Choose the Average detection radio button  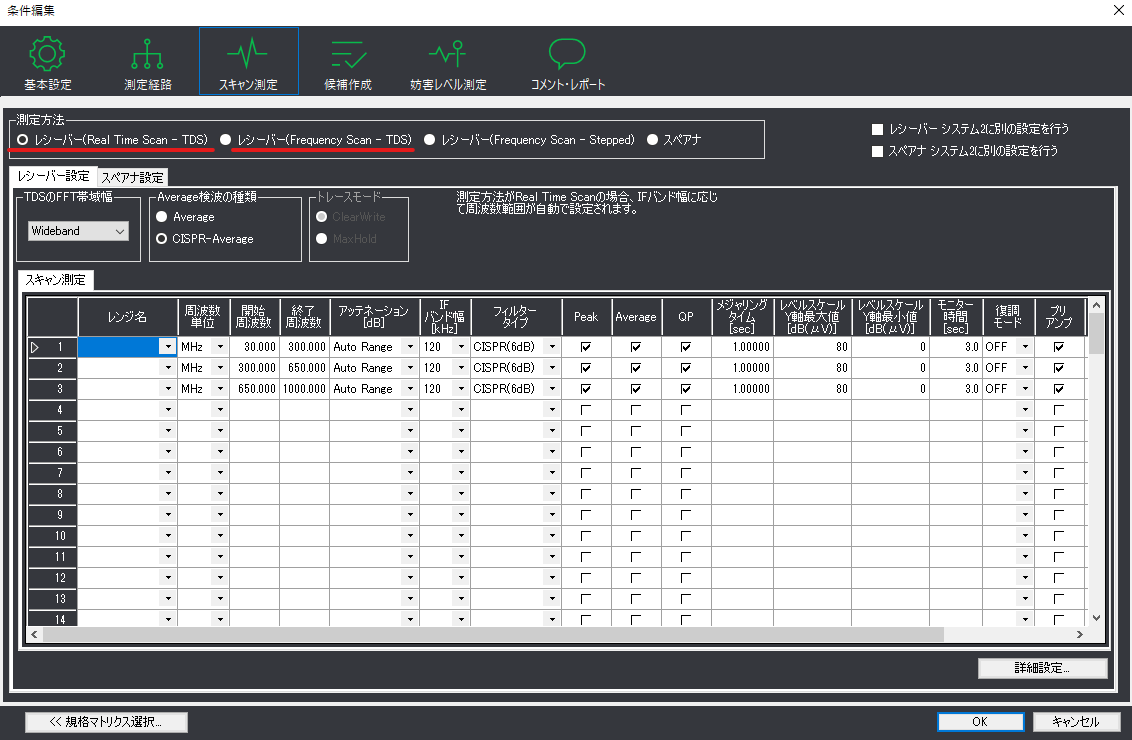[x=162, y=217]
